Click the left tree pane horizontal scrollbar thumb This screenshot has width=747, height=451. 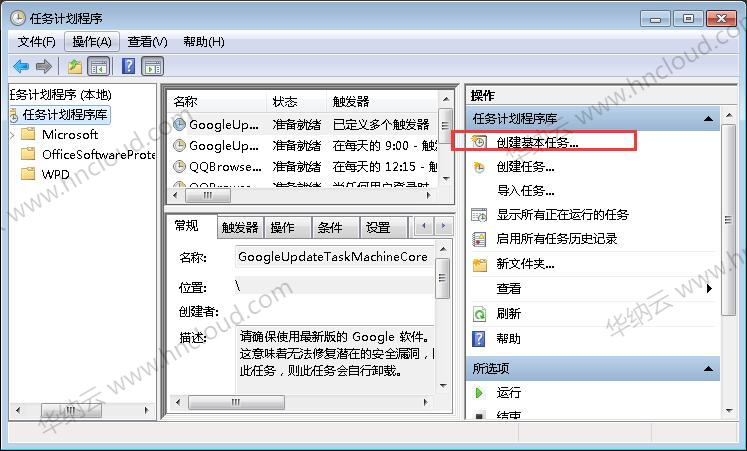71,410
